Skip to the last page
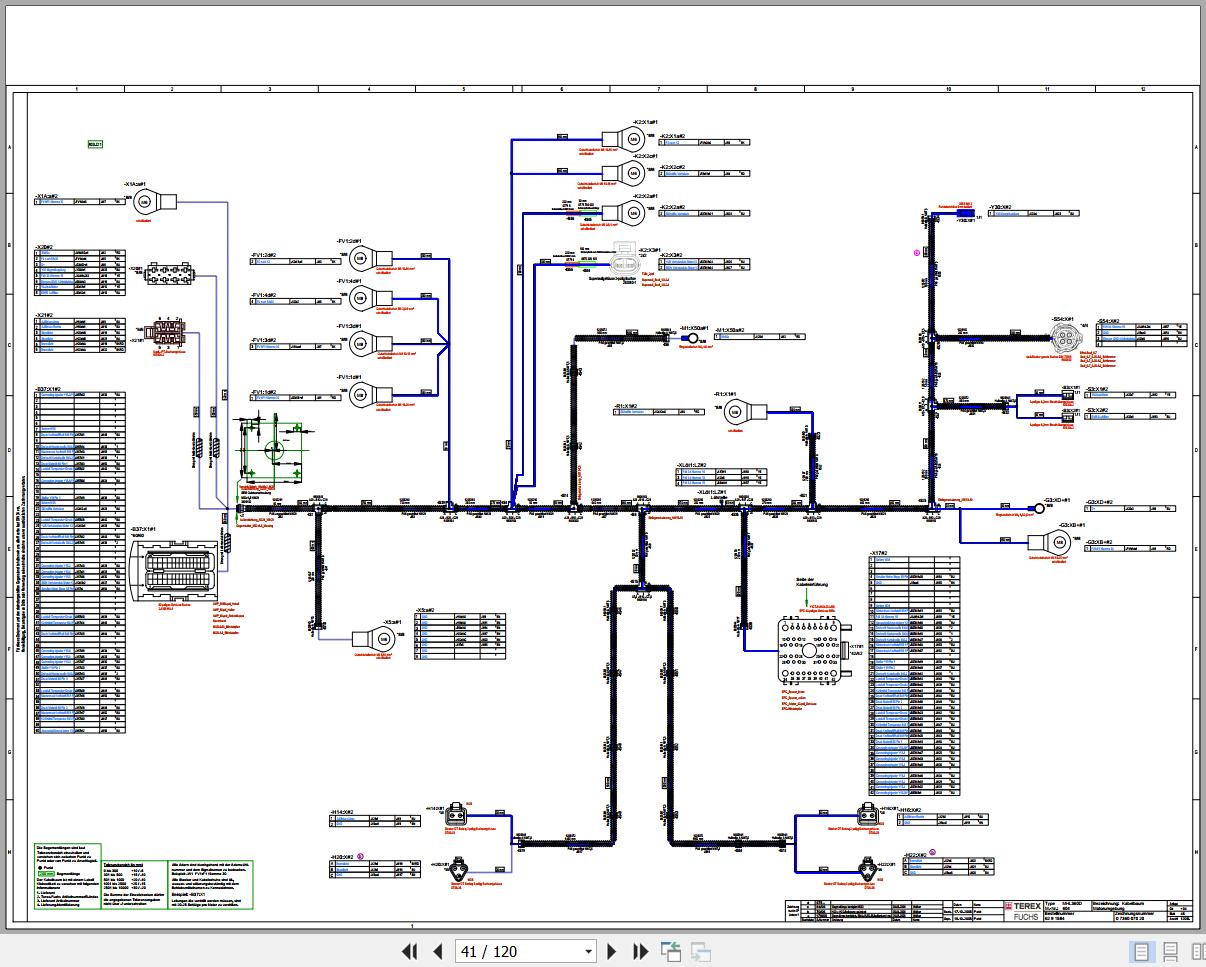Viewport: 1206px width, 967px height. click(640, 951)
